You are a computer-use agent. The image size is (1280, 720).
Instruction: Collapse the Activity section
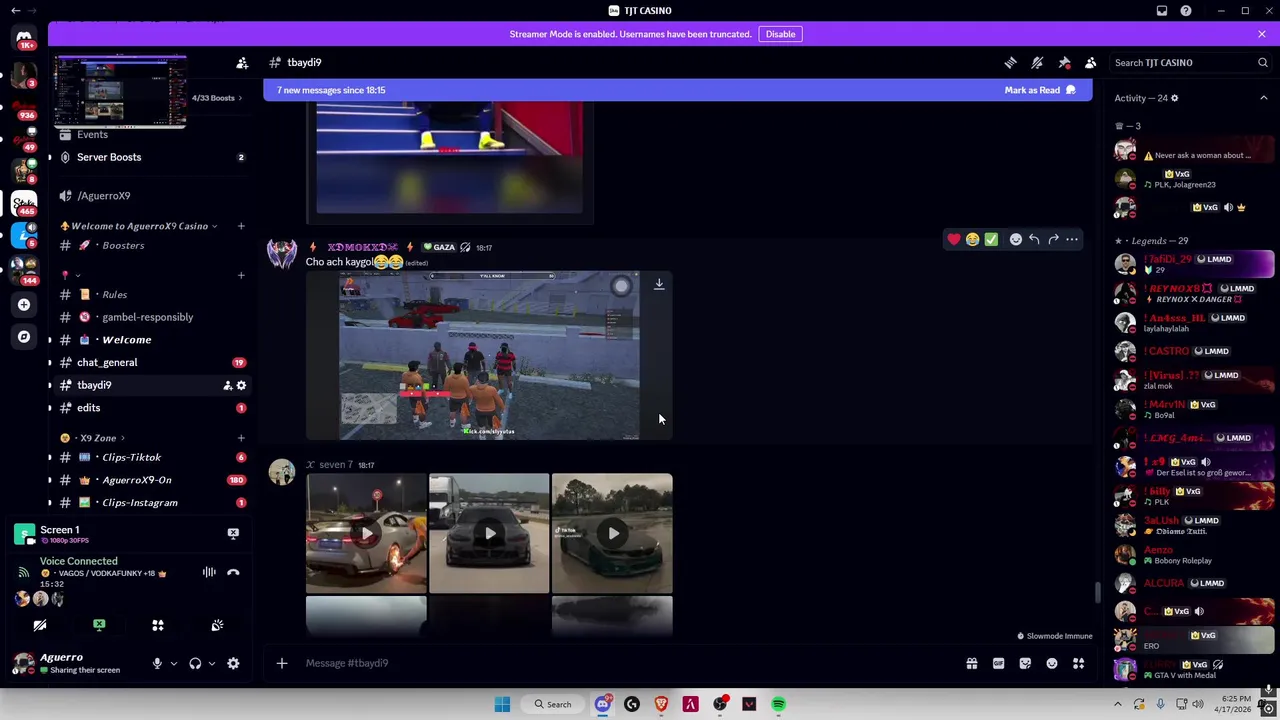click(1264, 98)
